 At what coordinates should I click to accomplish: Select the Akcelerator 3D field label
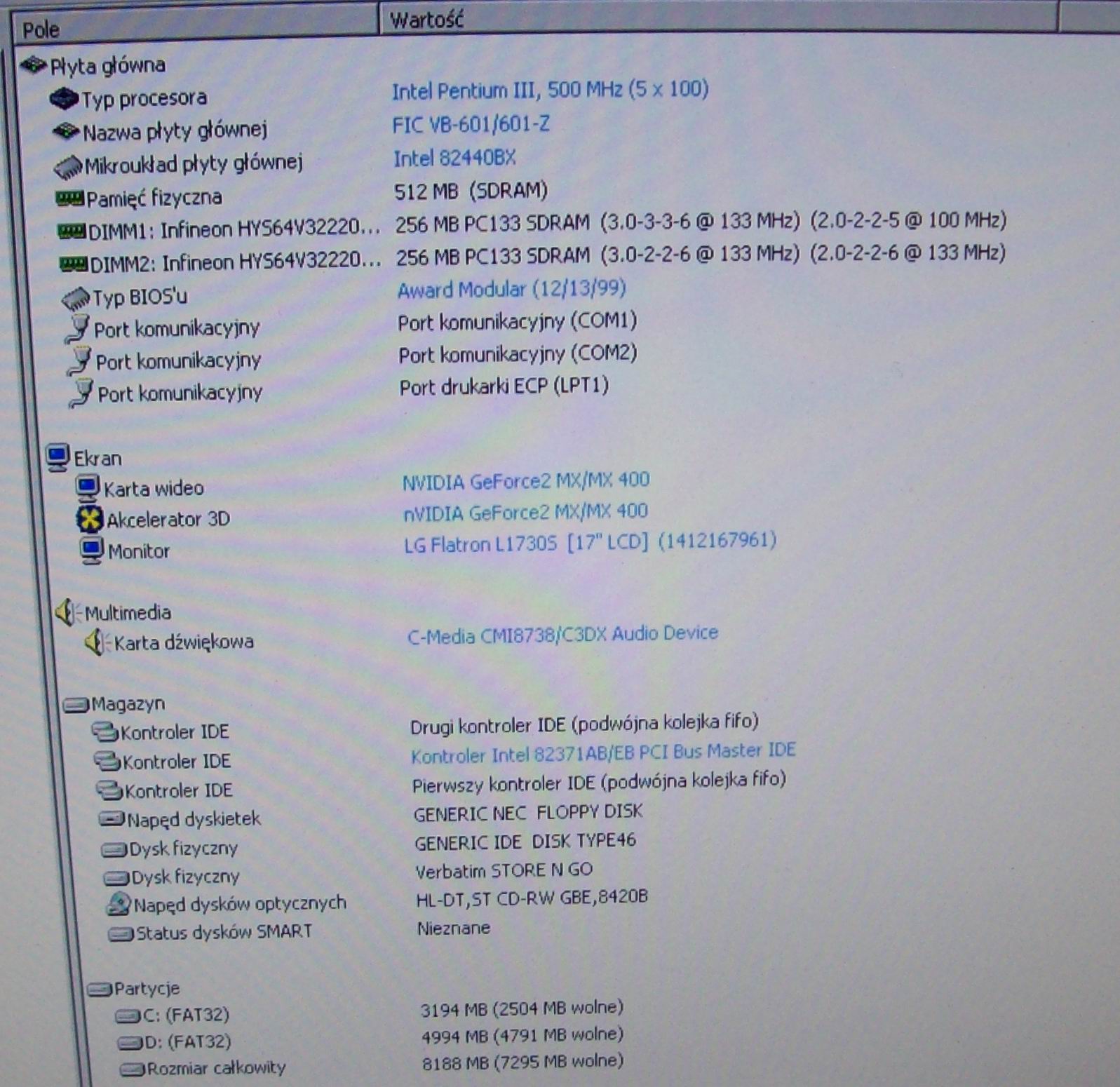pos(168,520)
